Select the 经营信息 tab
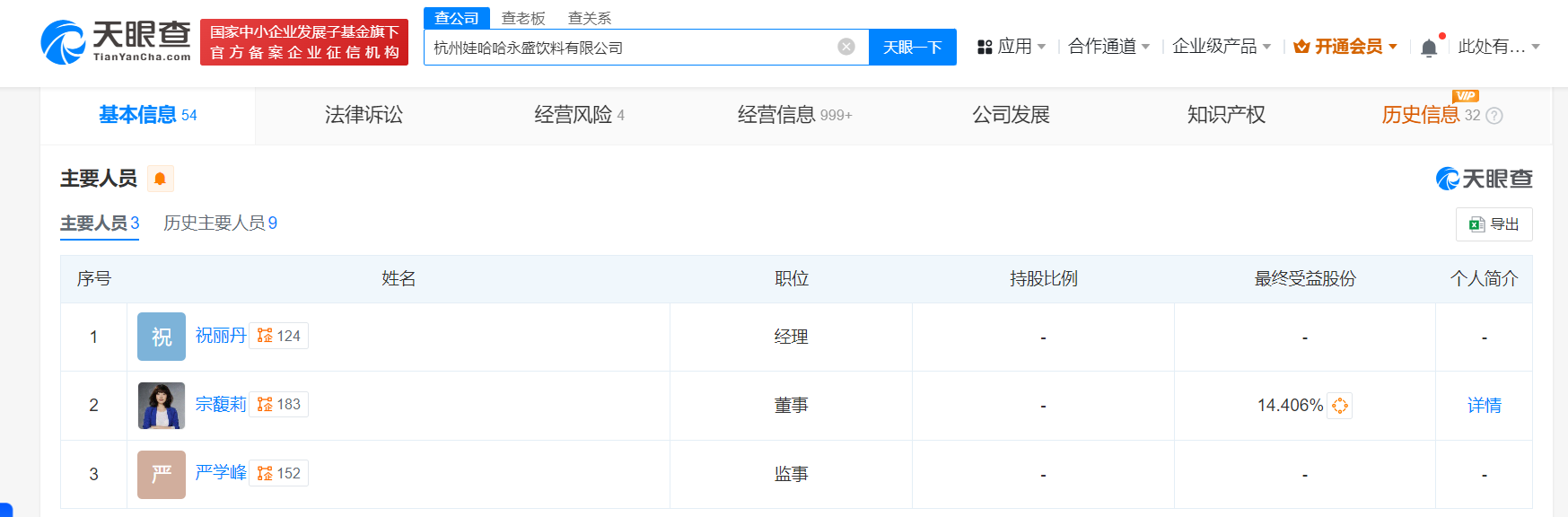Screen dimensions: 1568x517 coord(794,115)
